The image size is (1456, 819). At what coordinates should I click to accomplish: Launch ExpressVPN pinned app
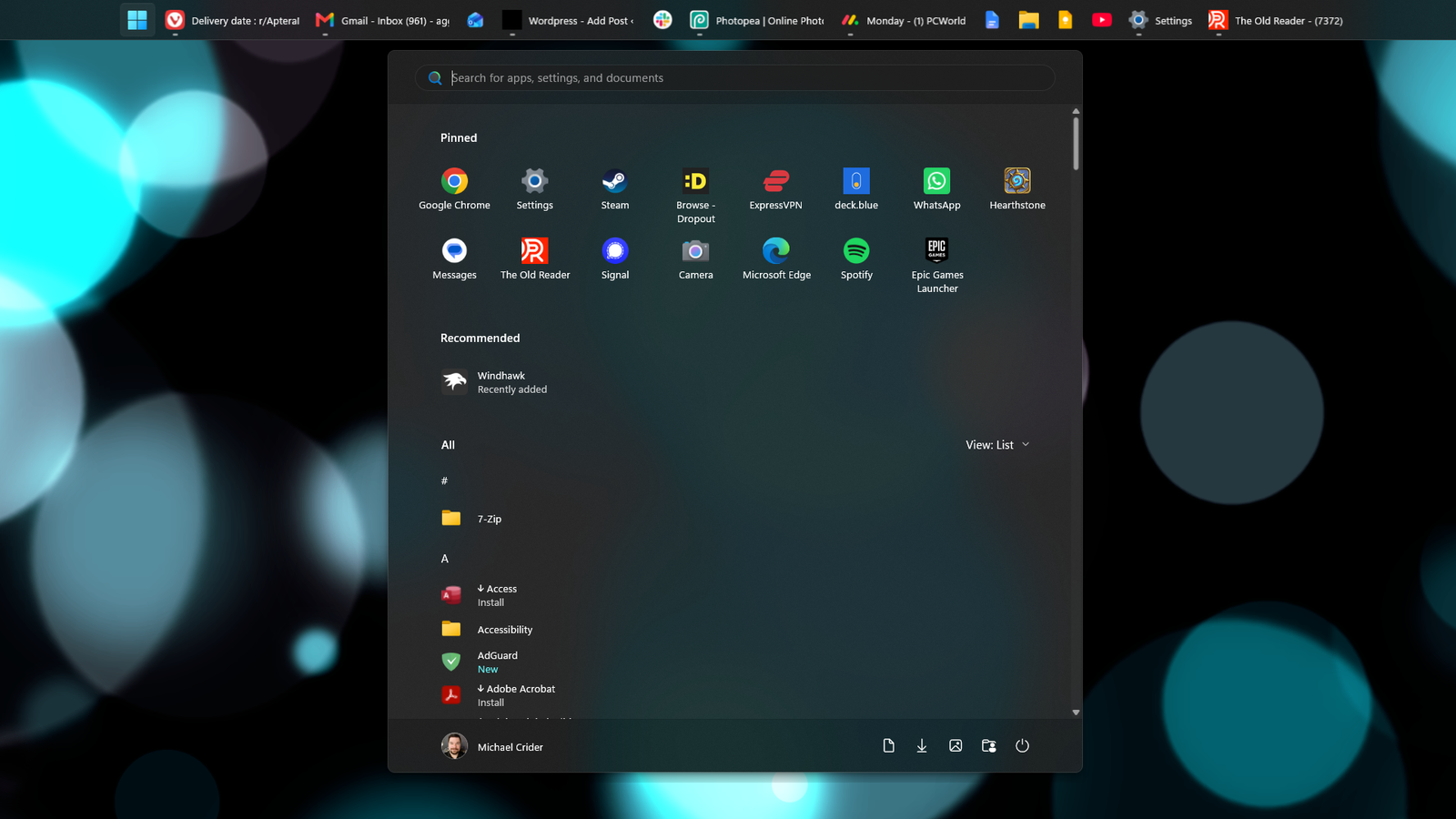[x=776, y=189]
